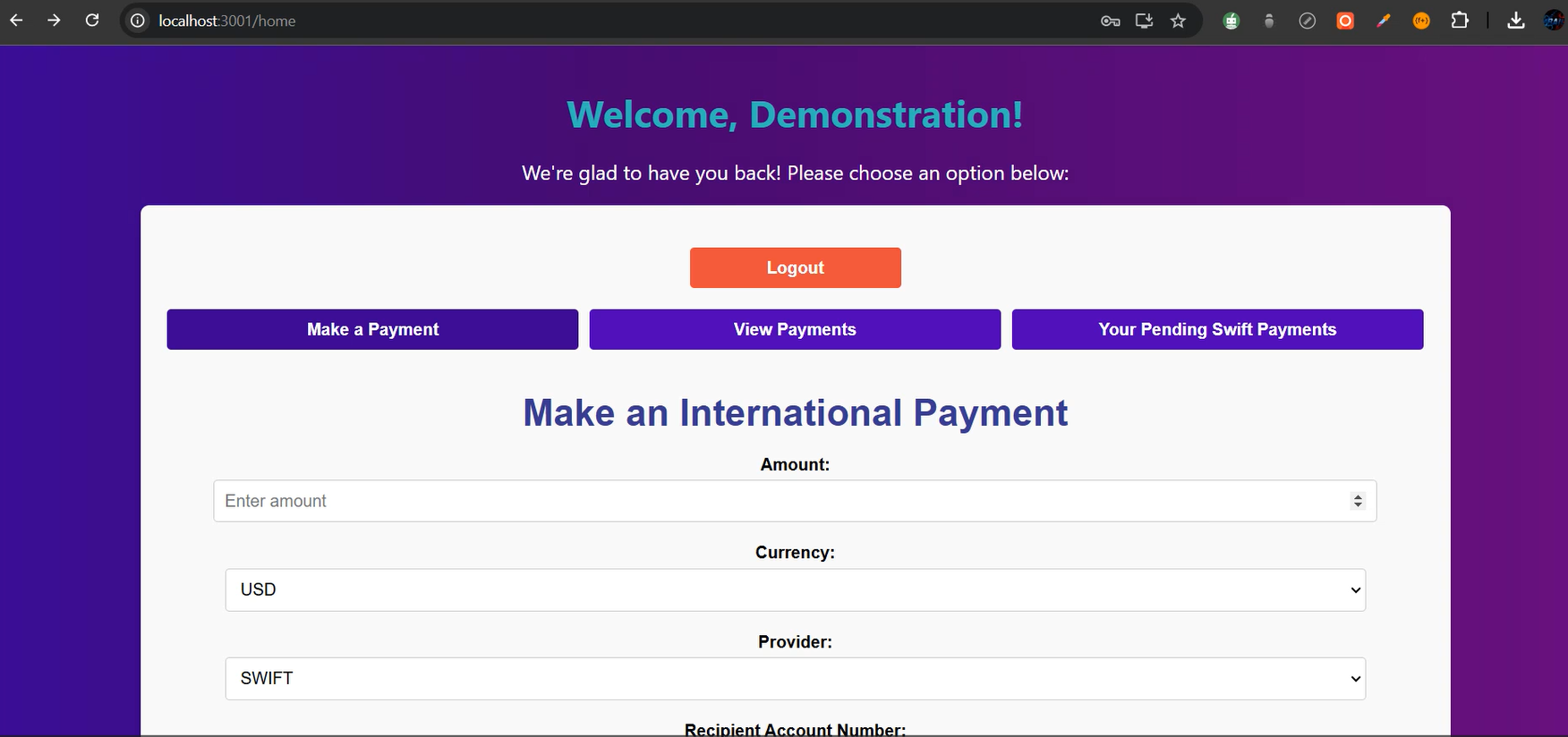The height and width of the screenshot is (737, 1568).
Task: Expand the Provider dropdown showing SWIFT
Action: (795, 679)
